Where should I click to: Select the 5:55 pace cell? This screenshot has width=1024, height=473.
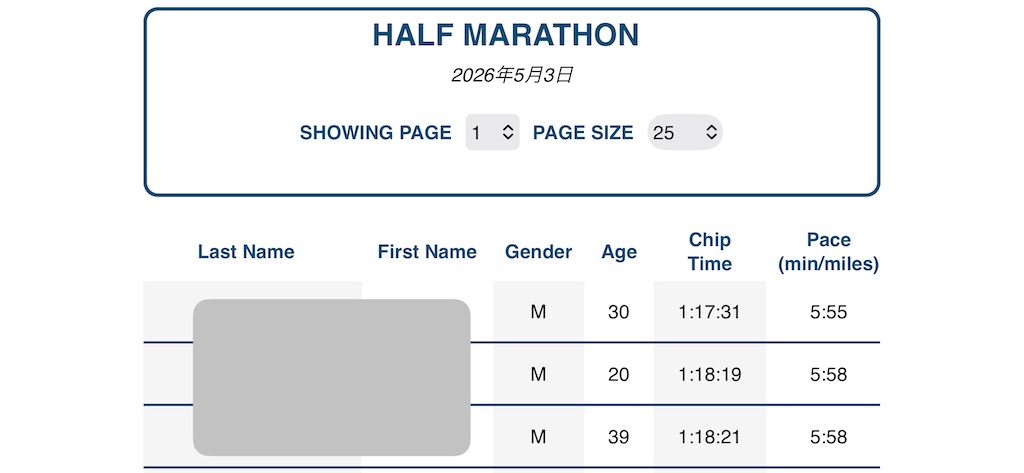coord(829,312)
